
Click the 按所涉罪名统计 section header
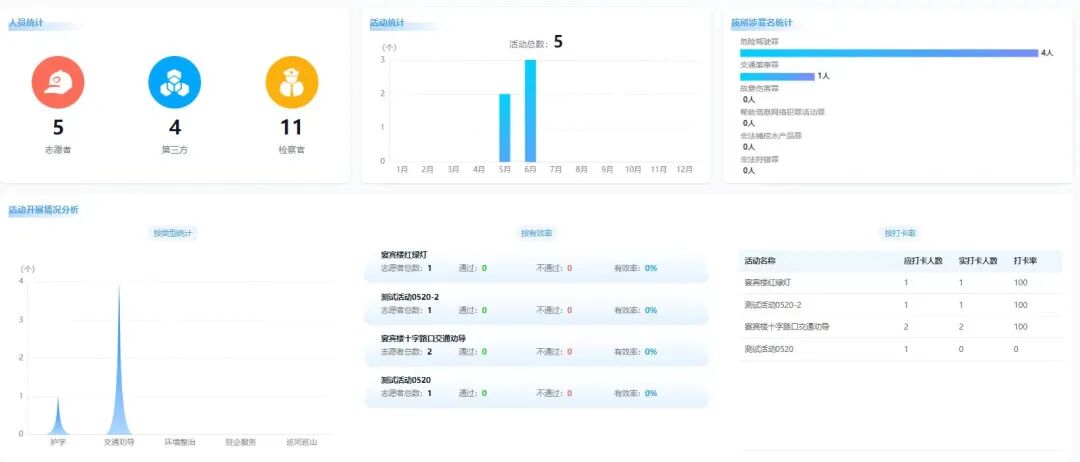[762, 23]
